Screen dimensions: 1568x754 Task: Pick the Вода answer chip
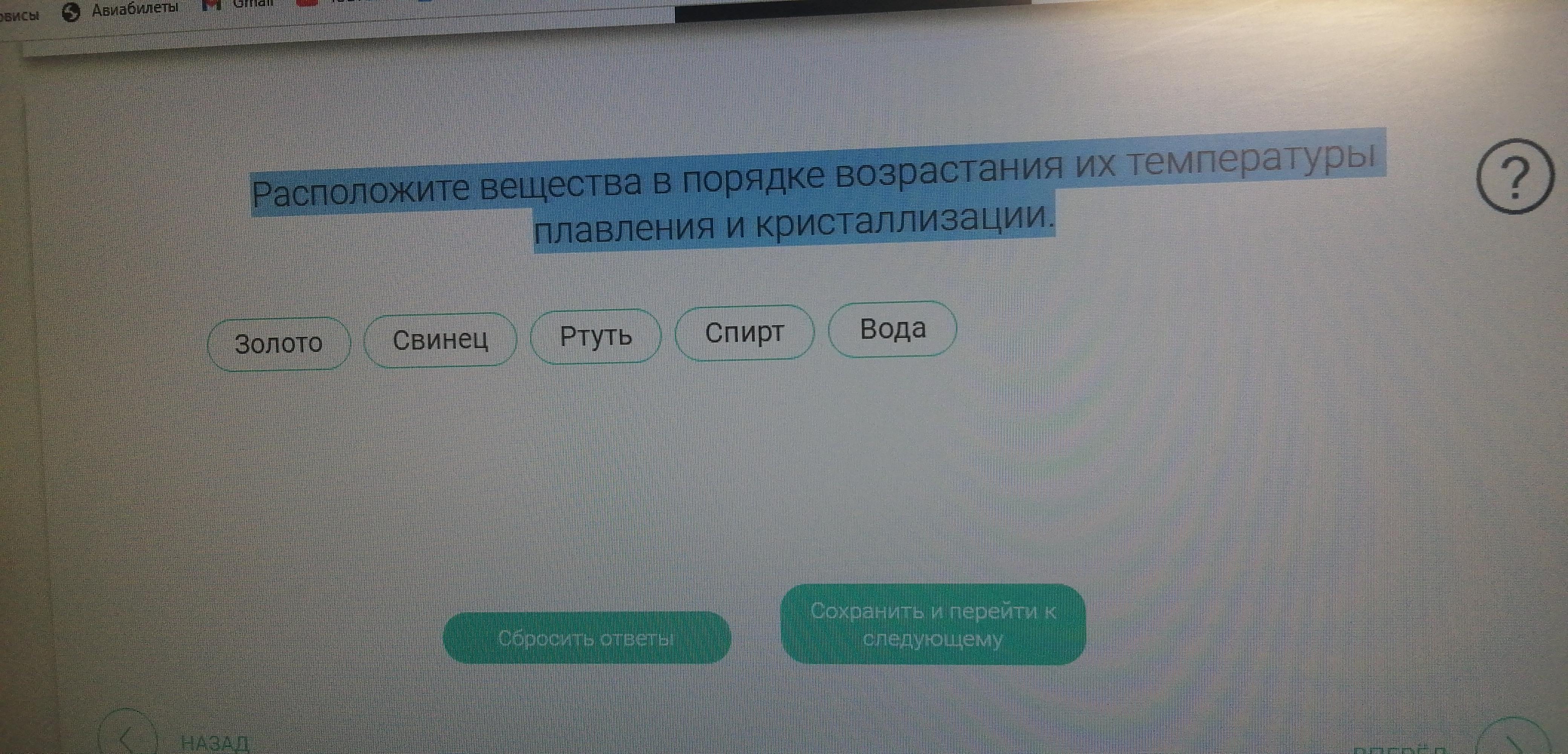click(x=892, y=329)
